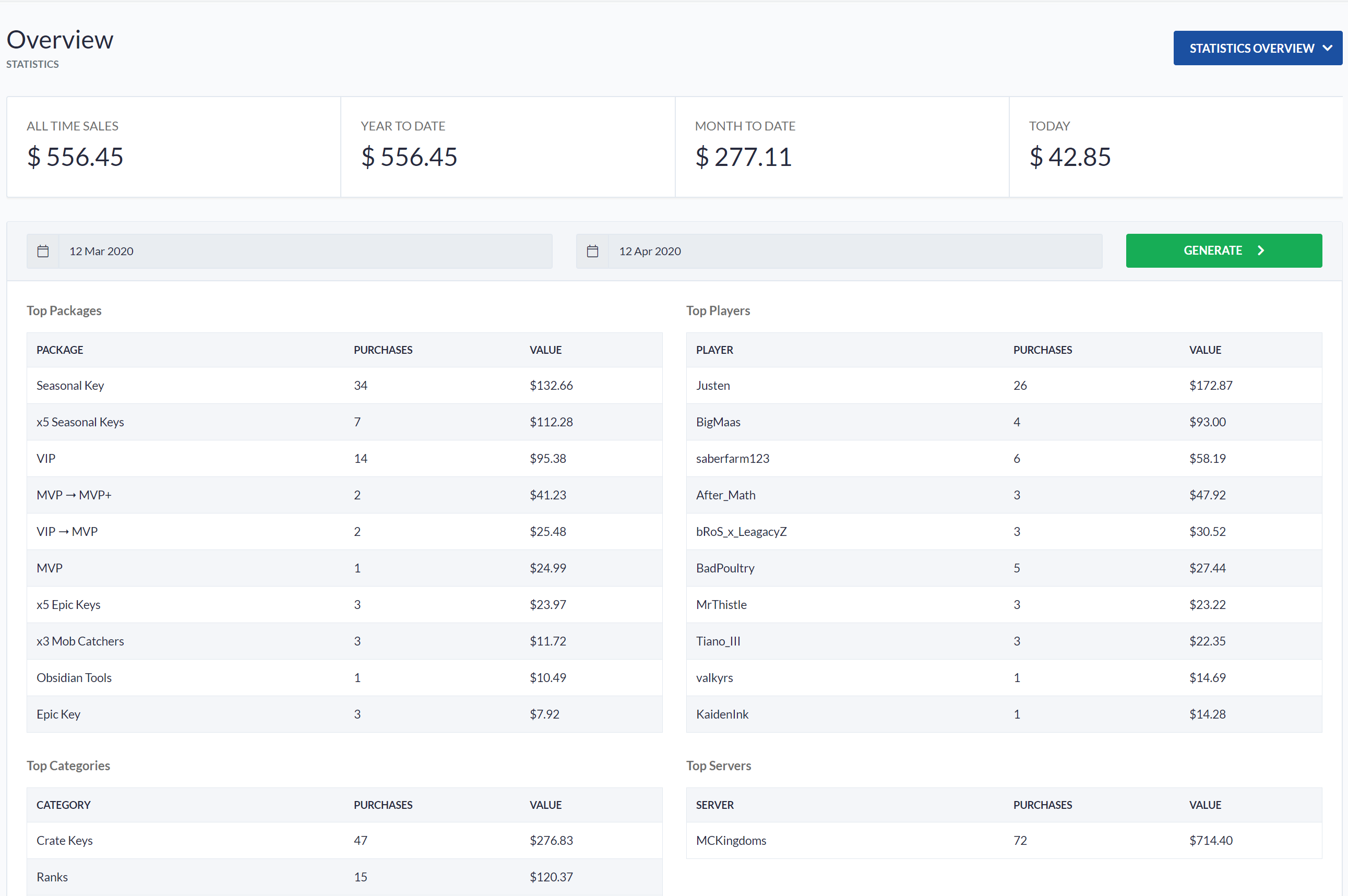
Task: Click the Purchases header in Top Packages
Action: [383, 350]
